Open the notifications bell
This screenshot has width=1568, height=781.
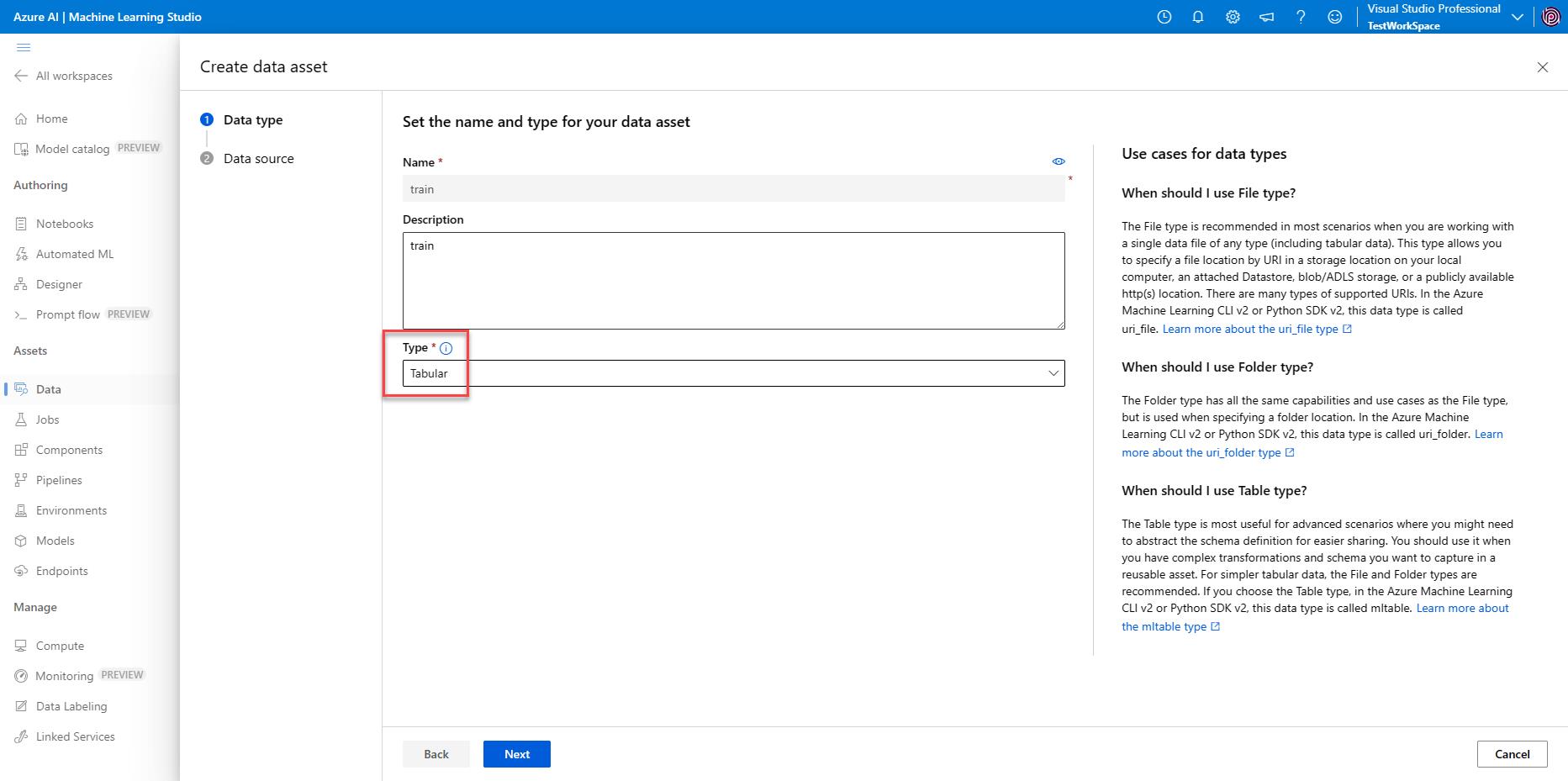(1198, 17)
